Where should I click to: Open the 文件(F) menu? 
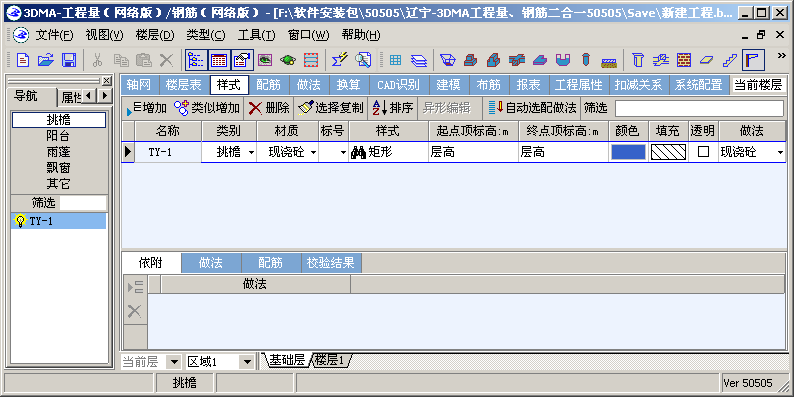(x=54, y=35)
